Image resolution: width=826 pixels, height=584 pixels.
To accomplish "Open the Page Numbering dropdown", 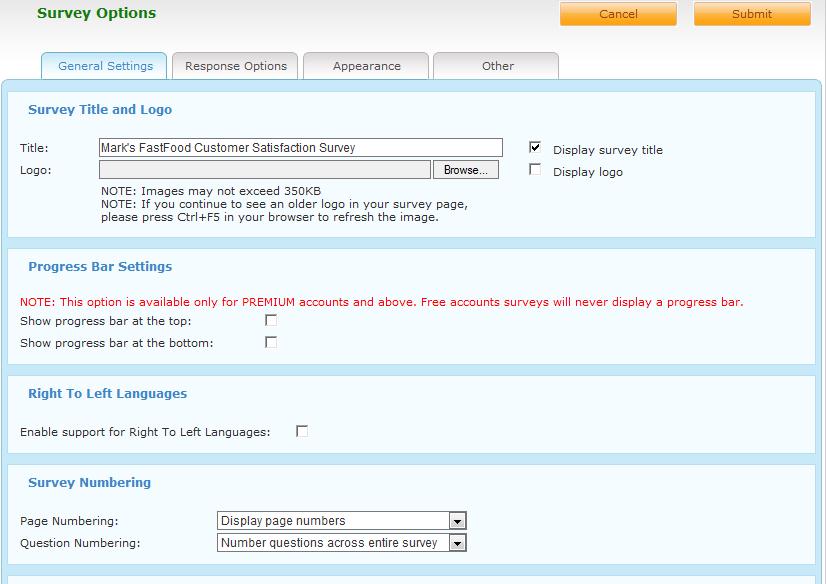I will [x=342, y=521].
